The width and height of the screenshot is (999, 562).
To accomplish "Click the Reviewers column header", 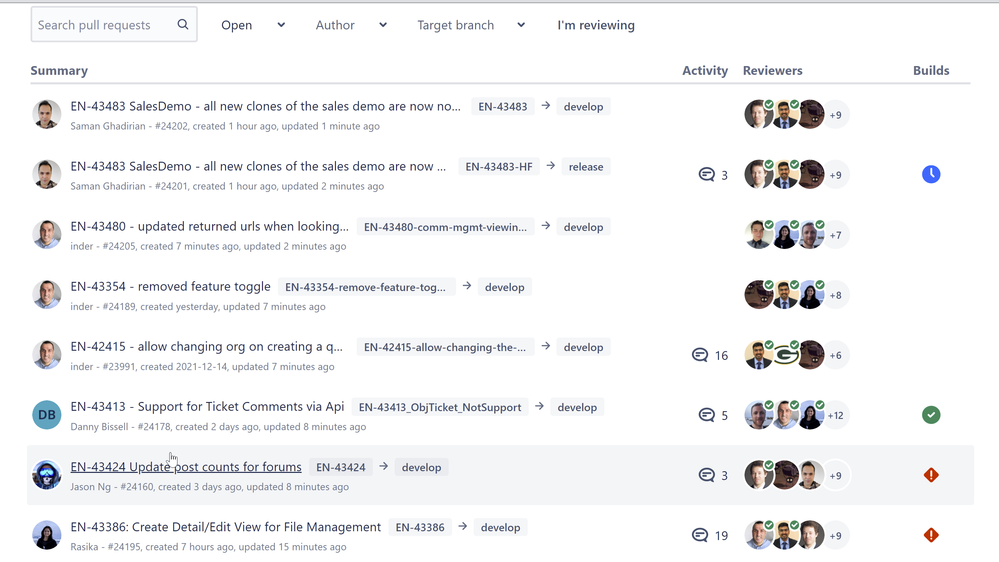I will 773,71.
